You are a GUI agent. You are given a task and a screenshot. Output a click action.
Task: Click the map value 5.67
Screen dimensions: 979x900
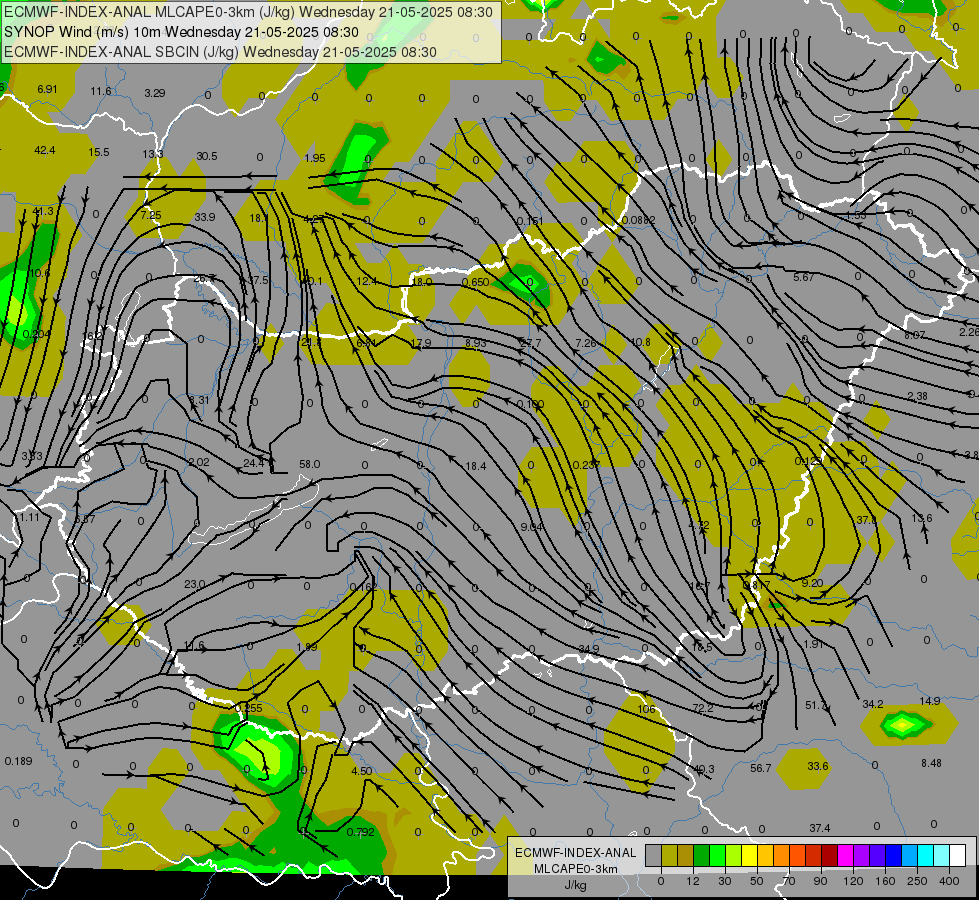click(x=804, y=277)
